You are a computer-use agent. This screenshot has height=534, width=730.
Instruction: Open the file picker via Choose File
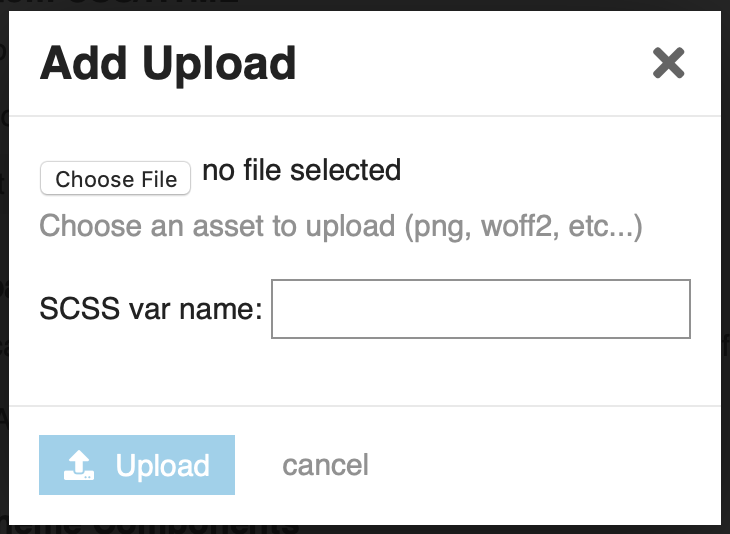pos(115,178)
